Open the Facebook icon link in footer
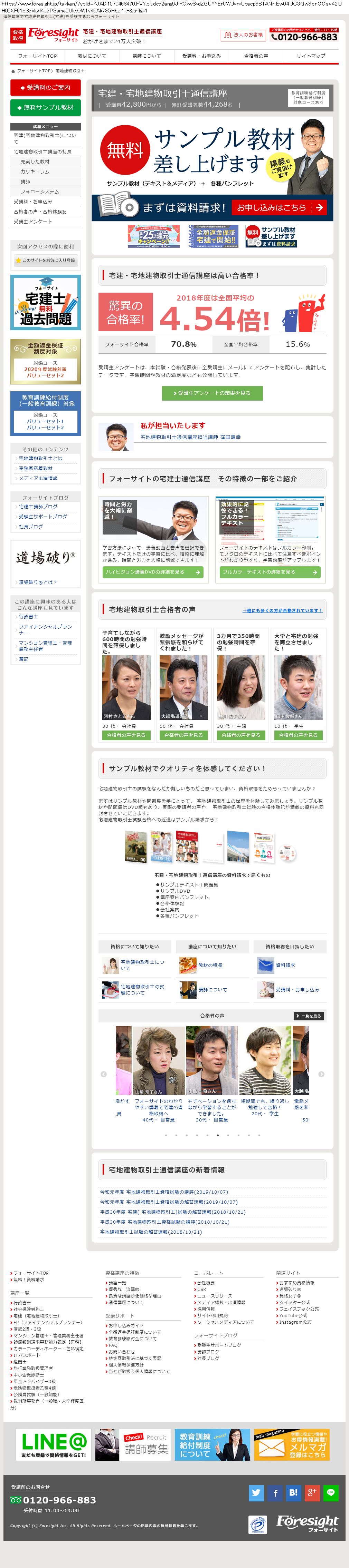Viewport: 349px width, 1568px height. [275, 1492]
